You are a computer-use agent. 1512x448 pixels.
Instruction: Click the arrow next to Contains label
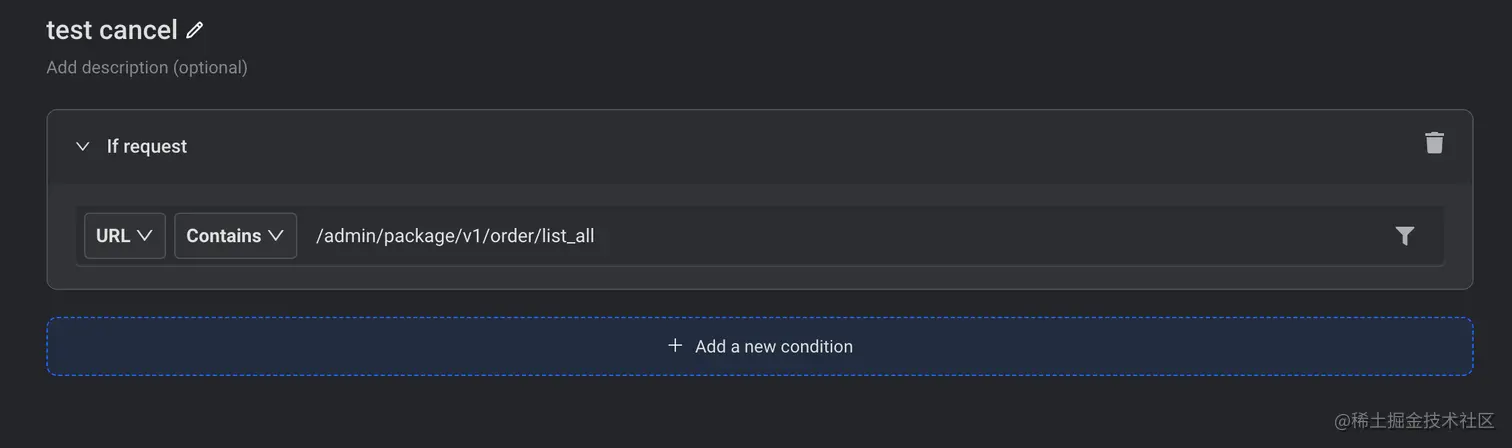pyautogui.click(x=276, y=236)
